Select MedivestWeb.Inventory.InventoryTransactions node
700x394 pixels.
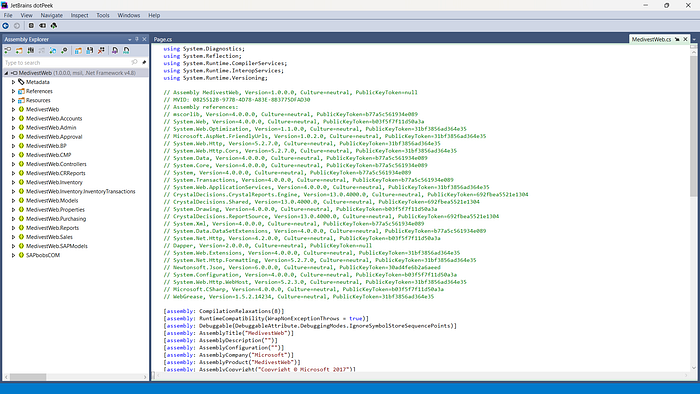(80, 191)
